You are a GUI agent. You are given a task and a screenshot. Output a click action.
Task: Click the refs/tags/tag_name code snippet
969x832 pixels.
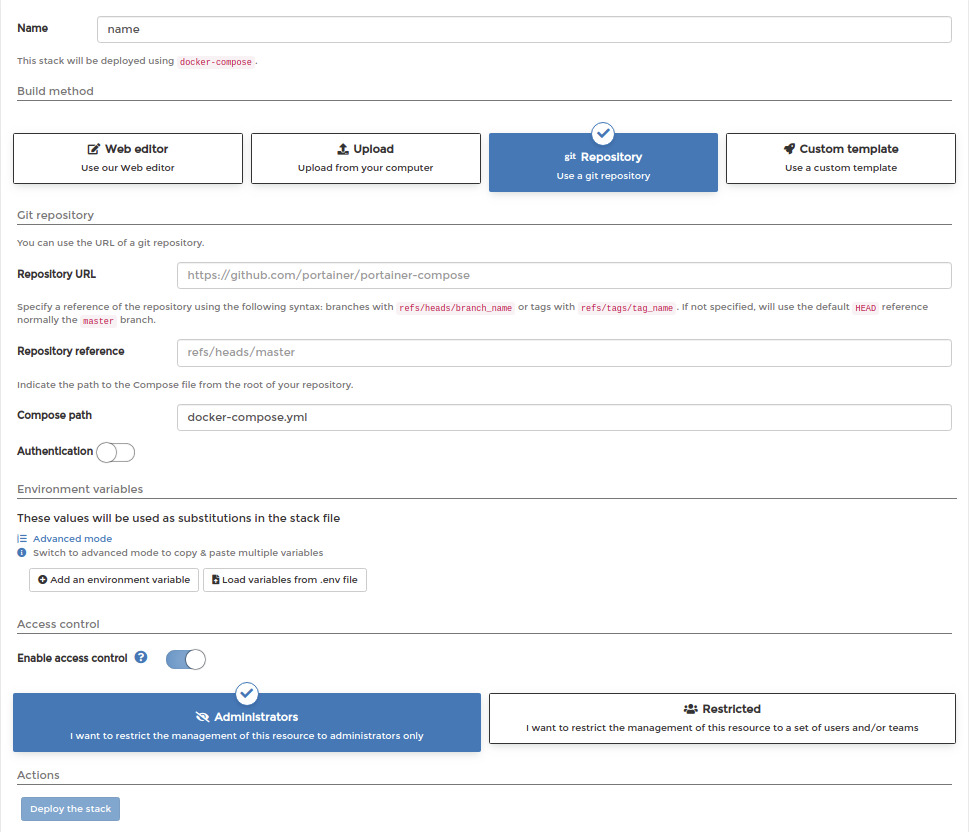tap(627, 308)
